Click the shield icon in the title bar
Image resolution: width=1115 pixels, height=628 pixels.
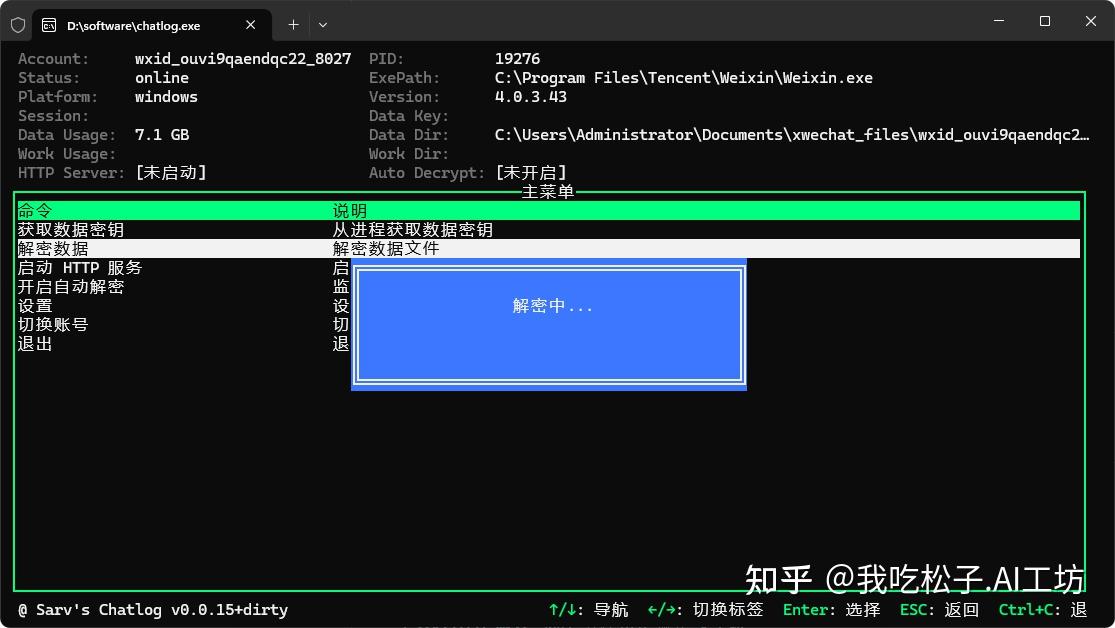click(x=17, y=24)
